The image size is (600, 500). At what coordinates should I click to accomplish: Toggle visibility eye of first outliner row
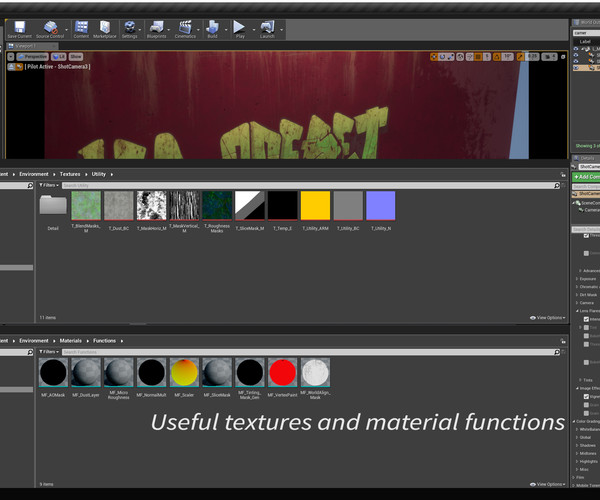pos(576,49)
